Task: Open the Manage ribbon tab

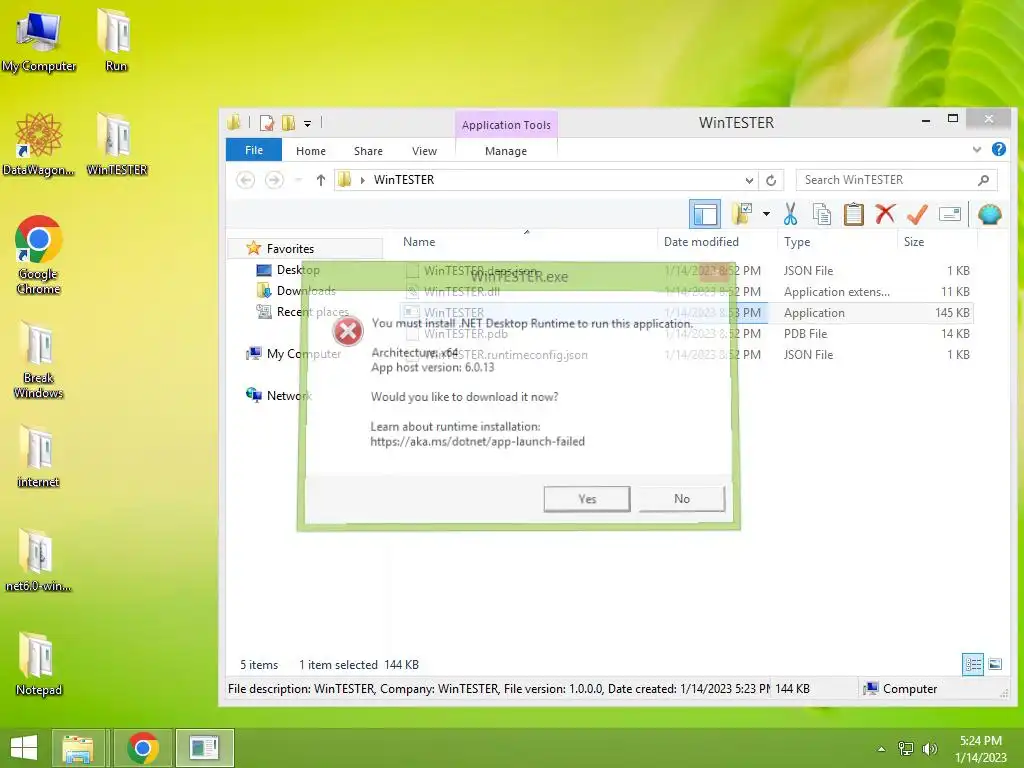Action: coord(505,151)
